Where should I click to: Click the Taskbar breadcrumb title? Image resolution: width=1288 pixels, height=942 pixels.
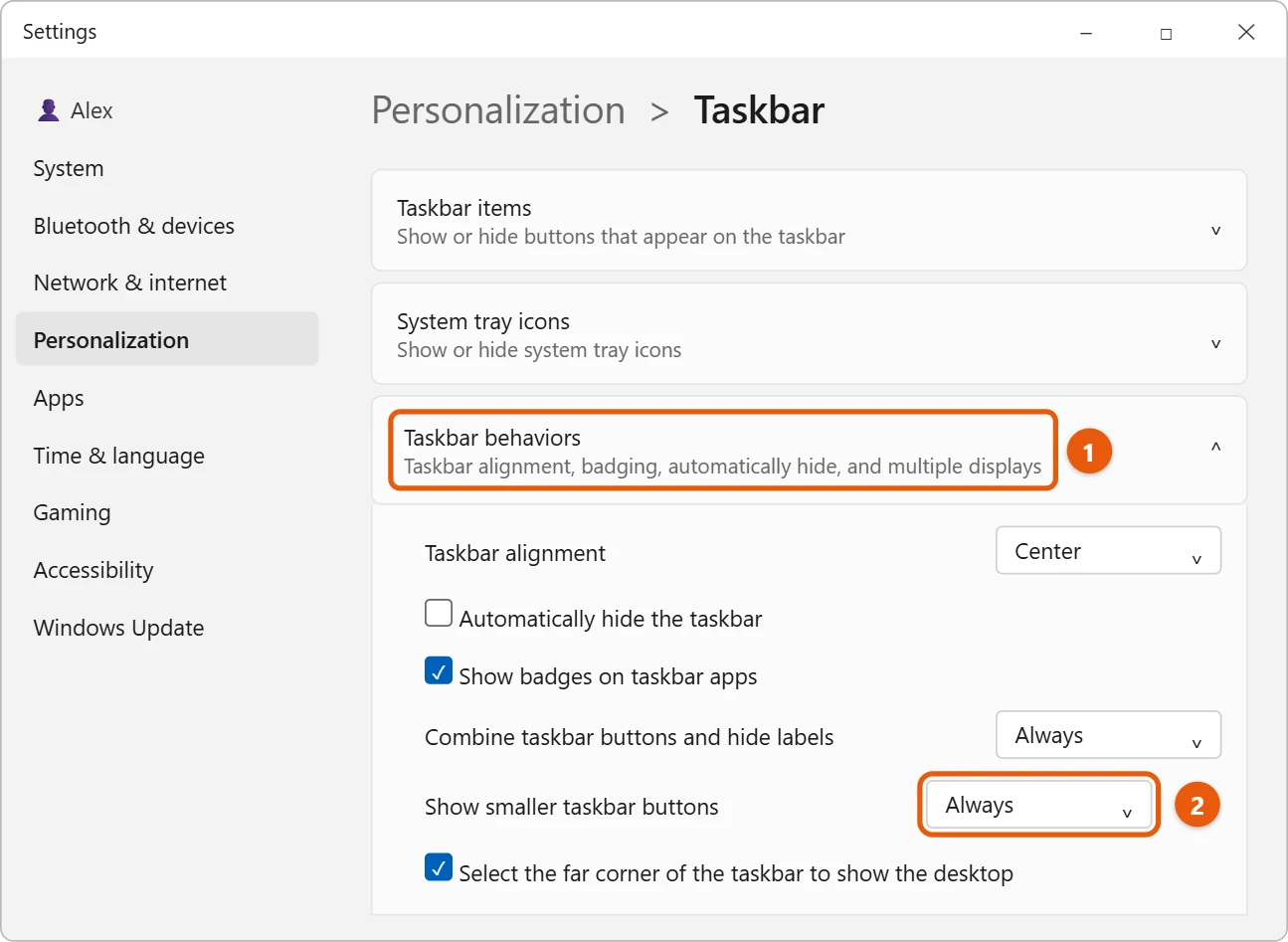[x=759, y=110]
